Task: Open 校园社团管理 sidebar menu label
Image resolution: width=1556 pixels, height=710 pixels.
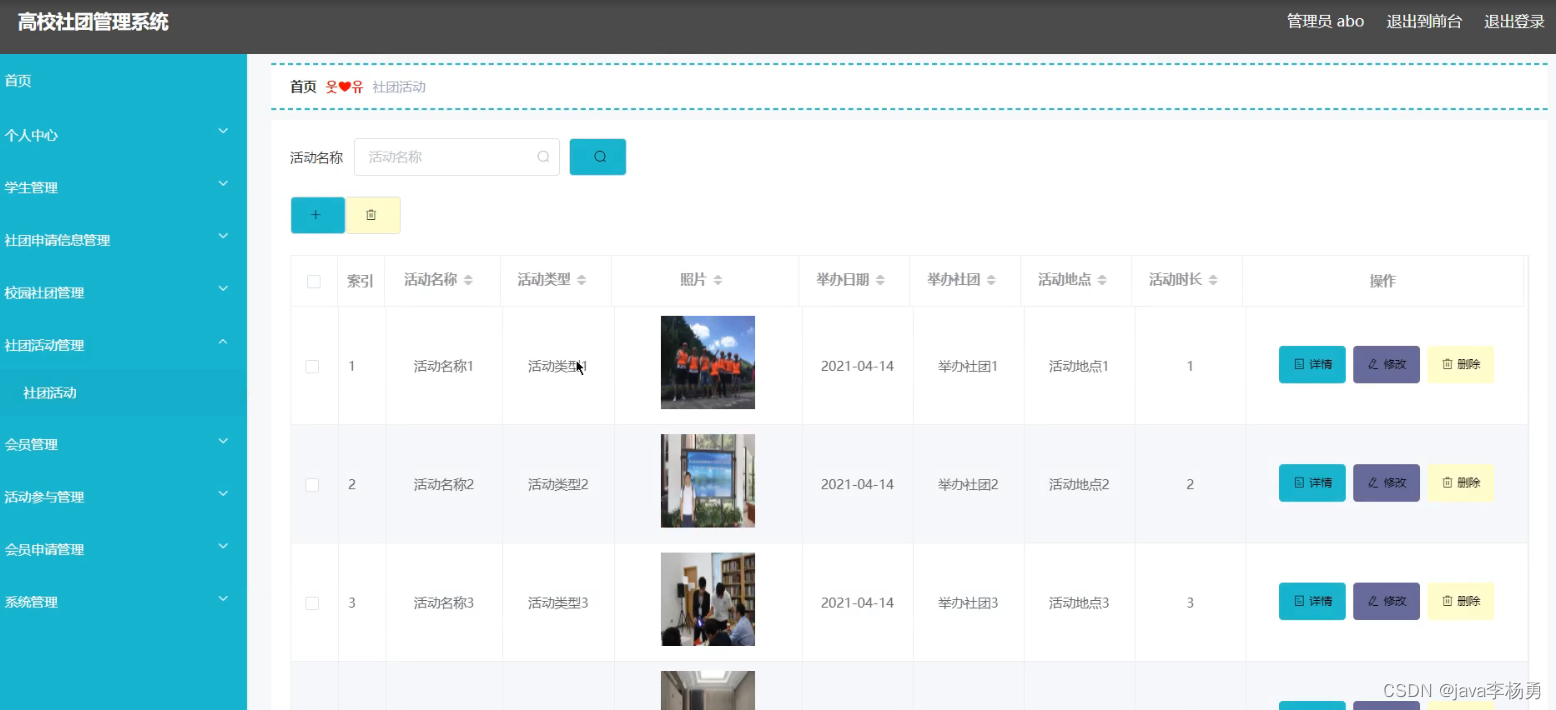Action: 44,293
